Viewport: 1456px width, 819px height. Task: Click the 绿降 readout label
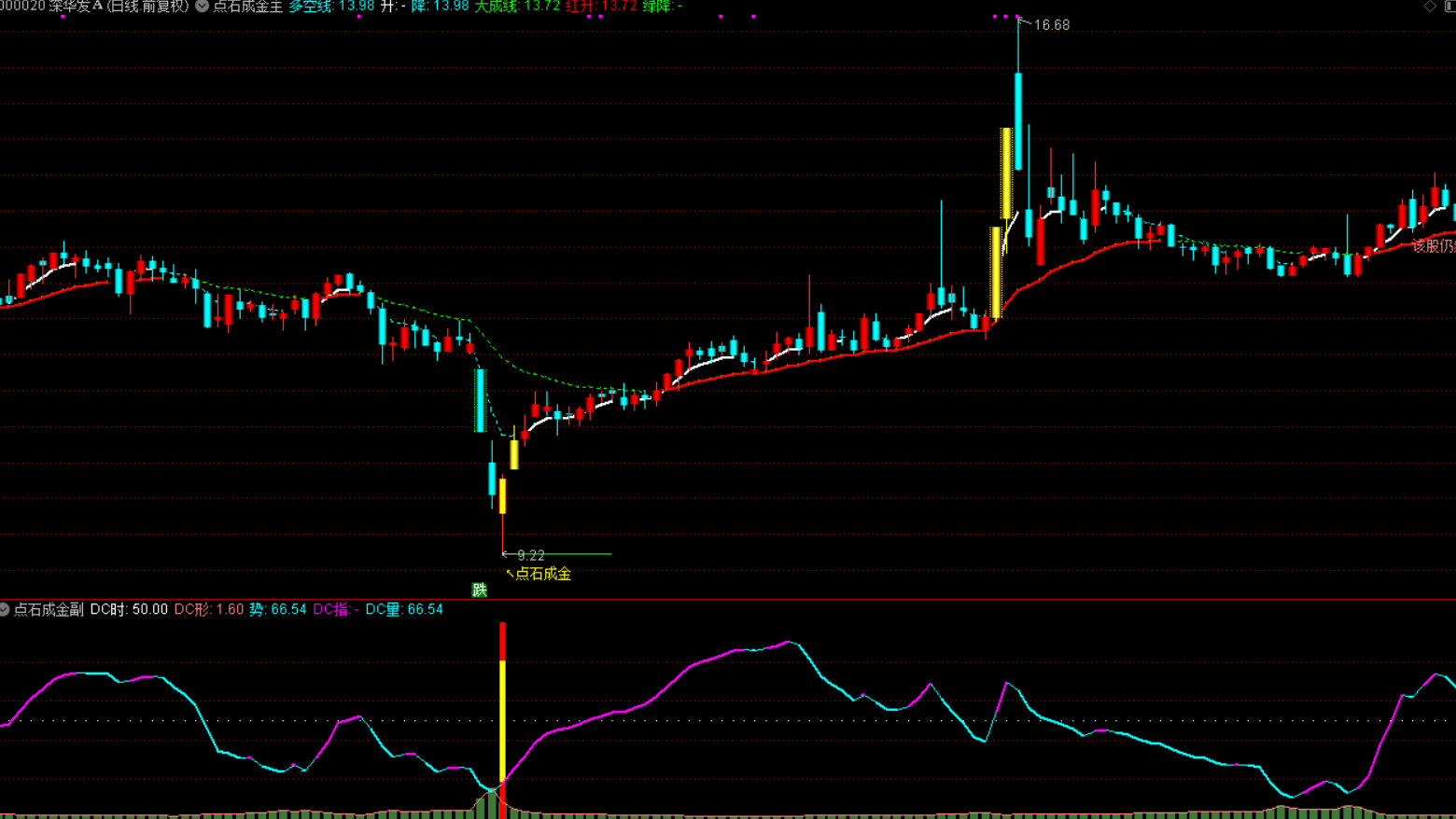coord(662,7)
